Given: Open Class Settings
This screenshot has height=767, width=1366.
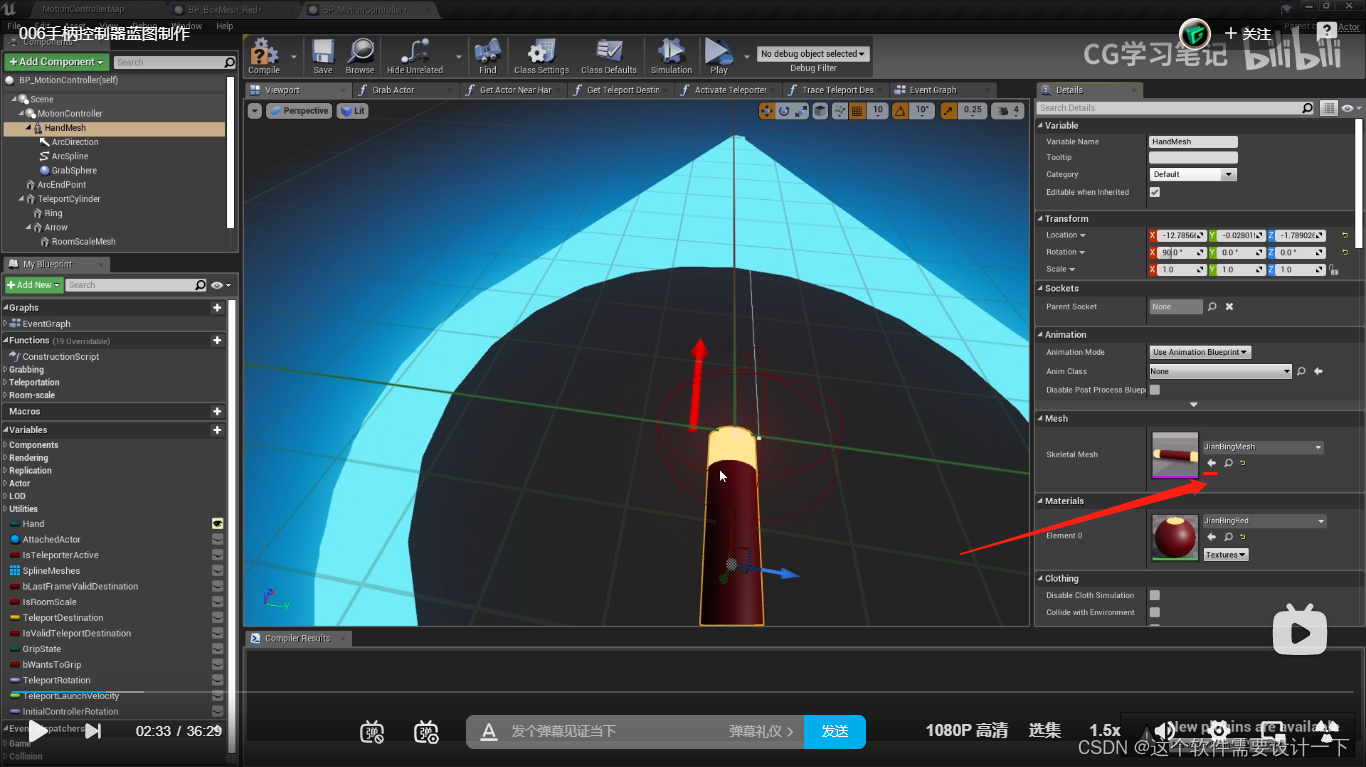Looking at the screenshot, I should click(x=541, y=55).
